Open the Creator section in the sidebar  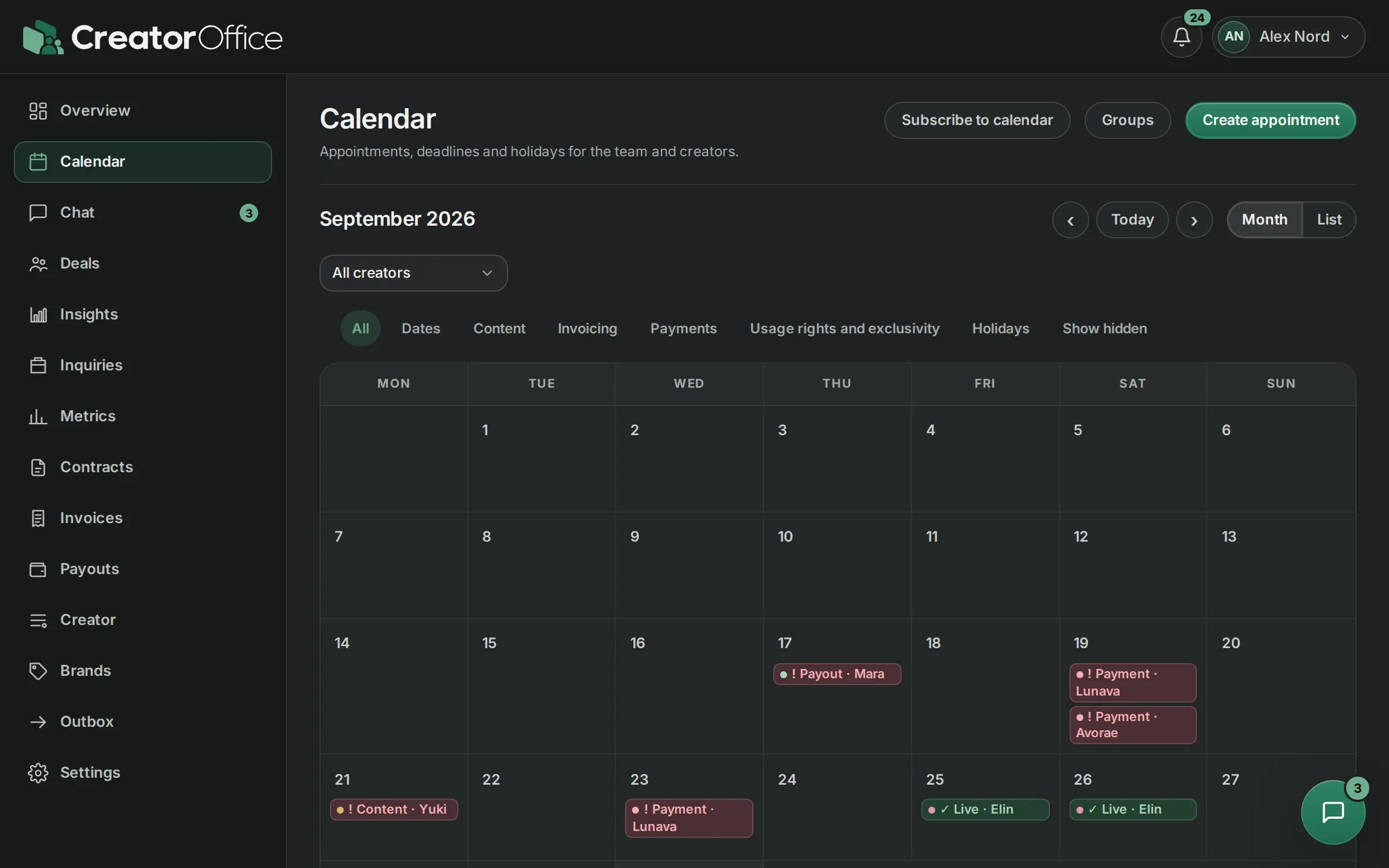pyautogui.click(x=143, y=620)
